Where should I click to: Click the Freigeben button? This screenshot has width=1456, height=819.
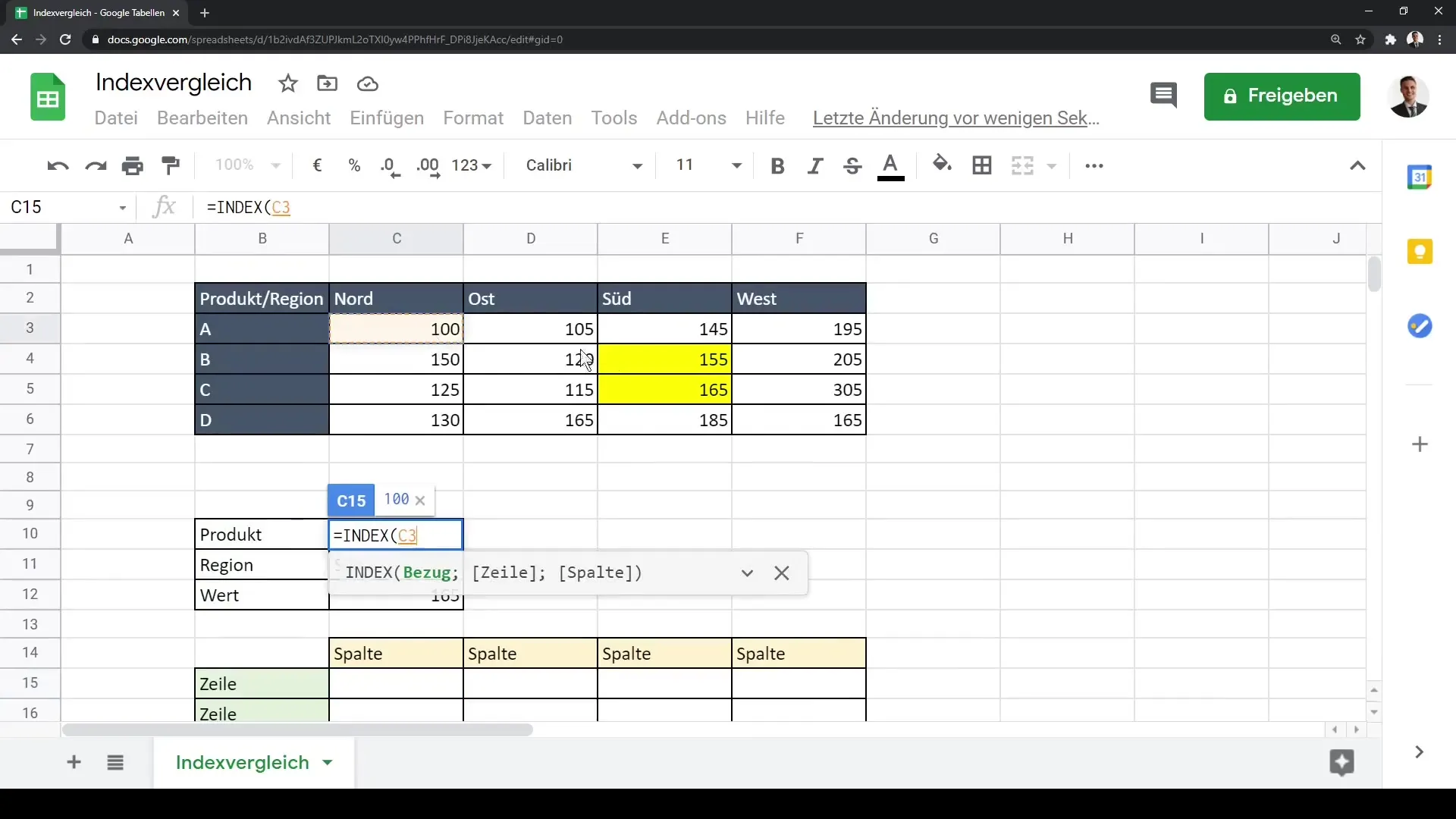pos(1281,94)
